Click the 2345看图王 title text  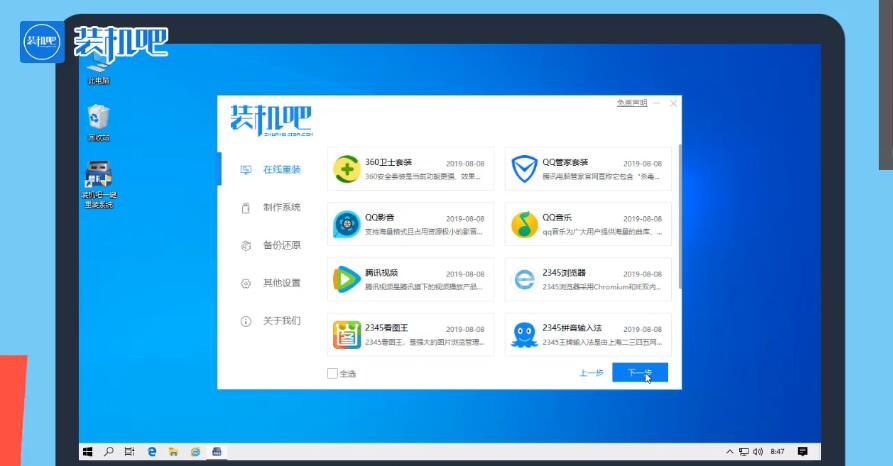(x=387, y=329)
